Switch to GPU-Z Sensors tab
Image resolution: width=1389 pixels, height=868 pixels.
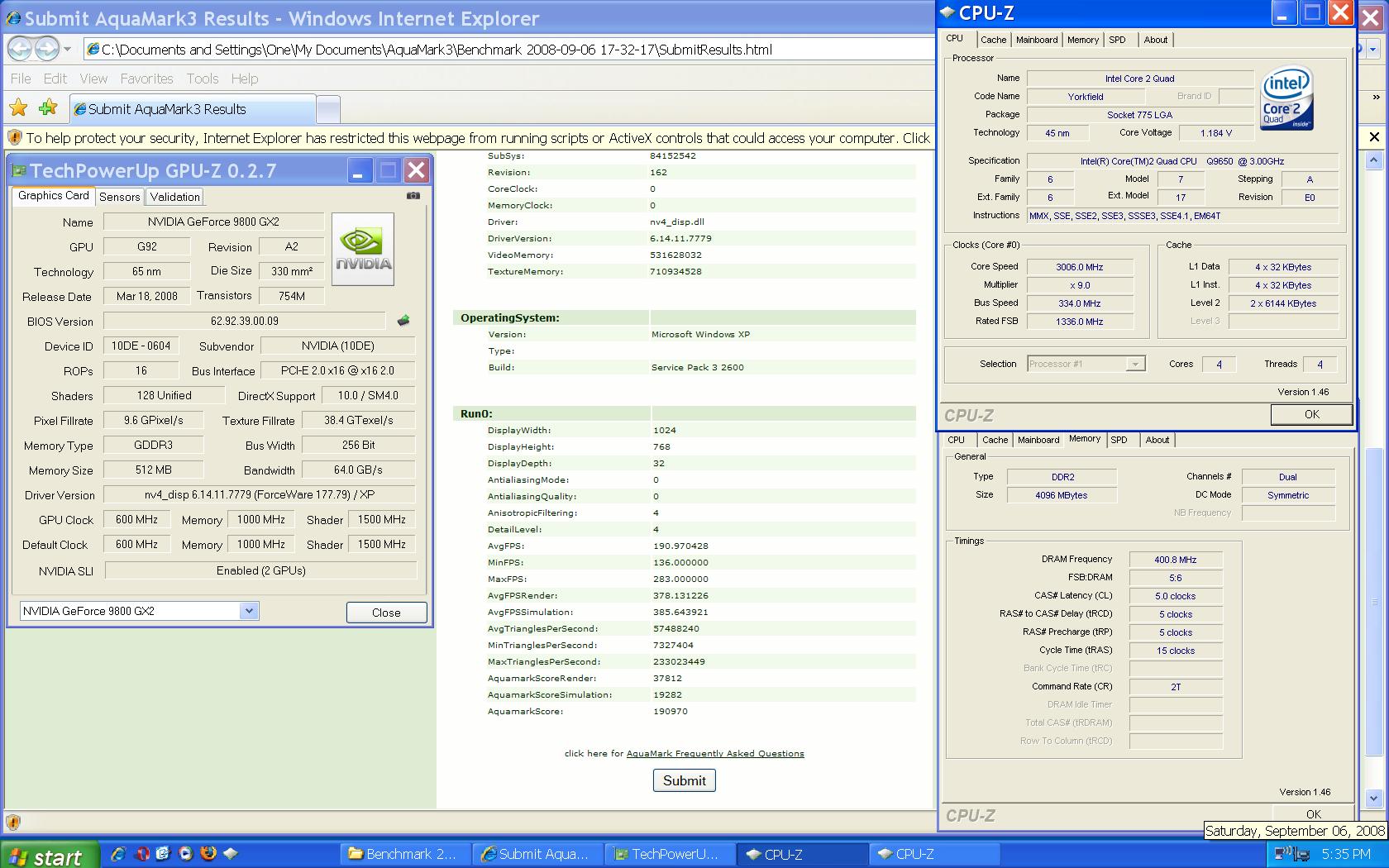(119, 197)
